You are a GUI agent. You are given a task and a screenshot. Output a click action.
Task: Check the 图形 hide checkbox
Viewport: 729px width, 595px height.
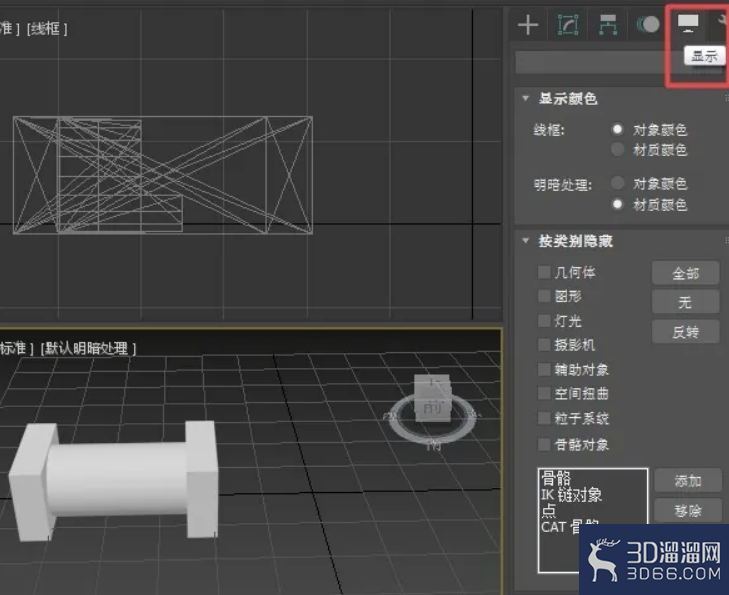point(544,296)
